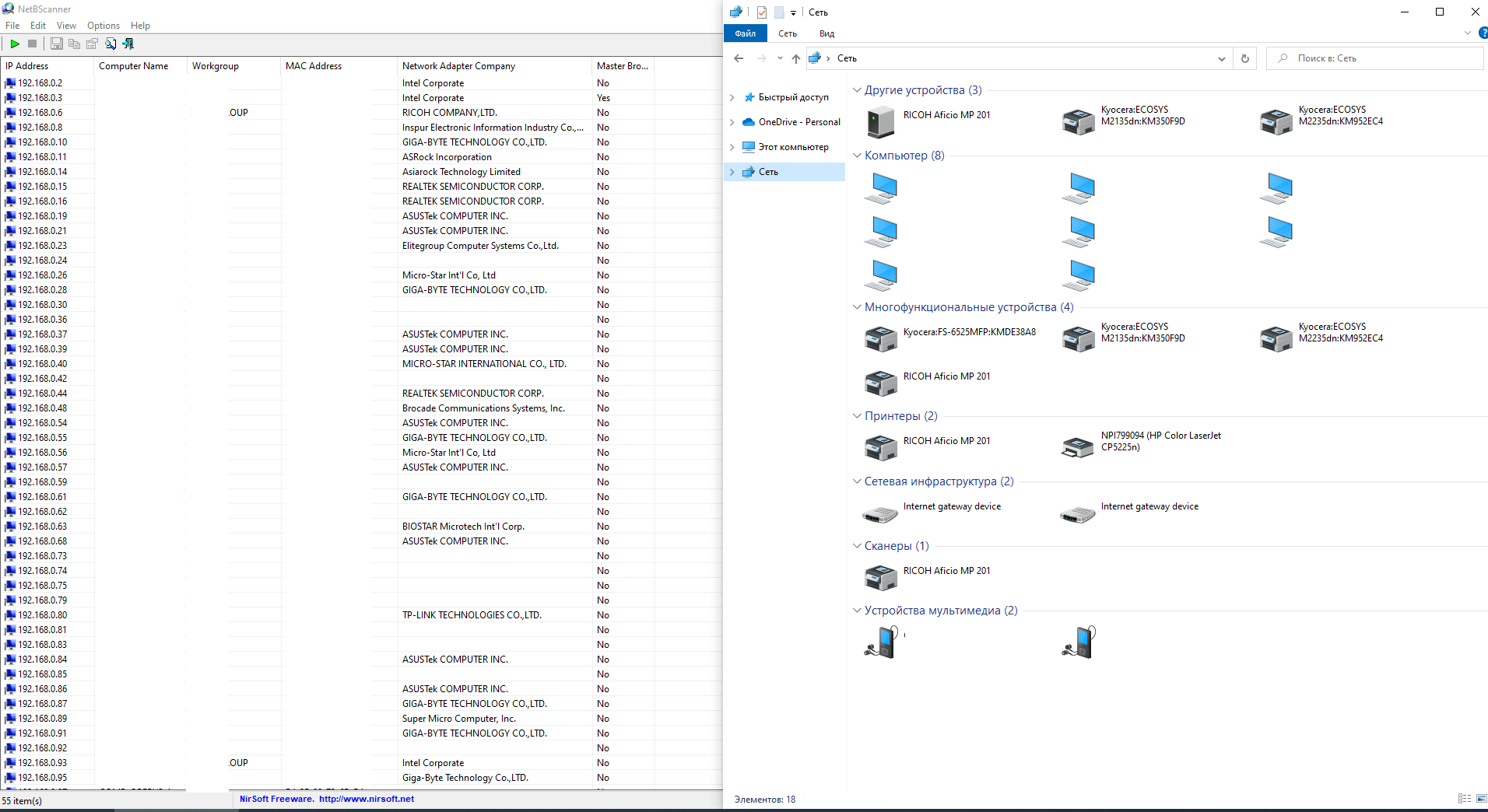This screenshot has height=812, width=1488.
Task: Collapse the Сканеры (1) group
Action: [x=857, y=546]
